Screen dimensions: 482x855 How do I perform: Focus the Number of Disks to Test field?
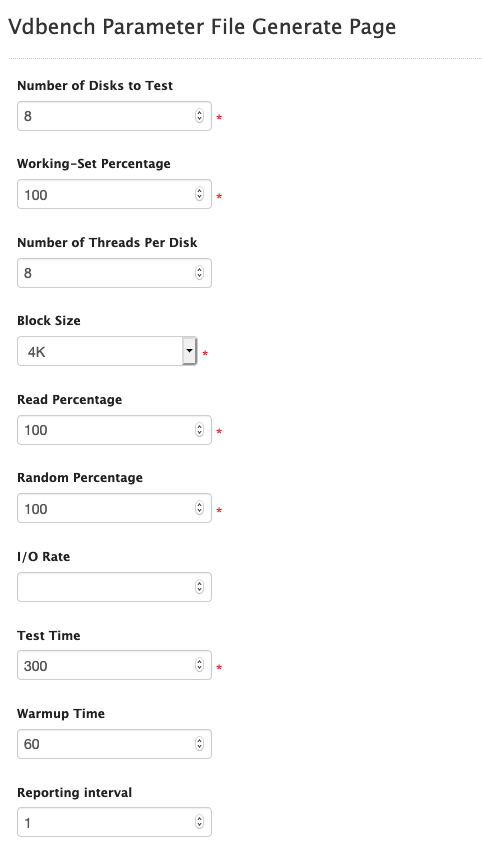point(115,116)
